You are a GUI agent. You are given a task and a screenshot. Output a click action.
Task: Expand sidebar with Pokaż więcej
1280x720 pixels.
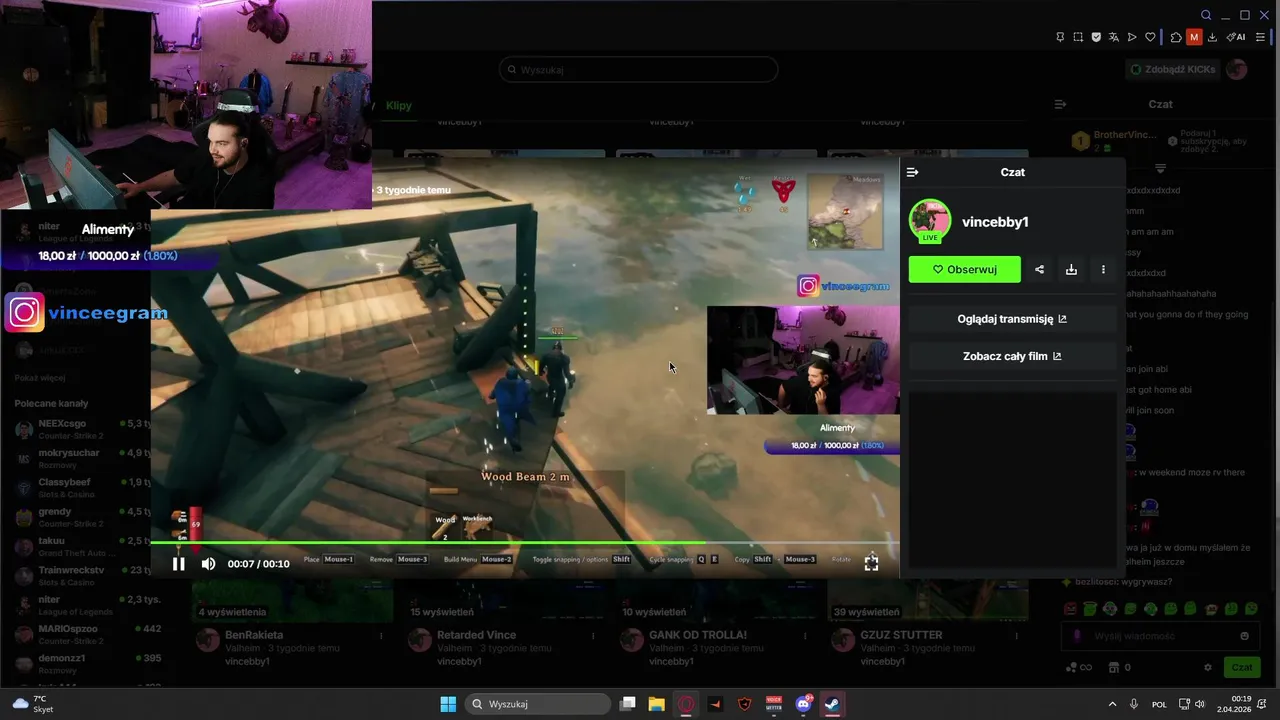coord(40,378)
